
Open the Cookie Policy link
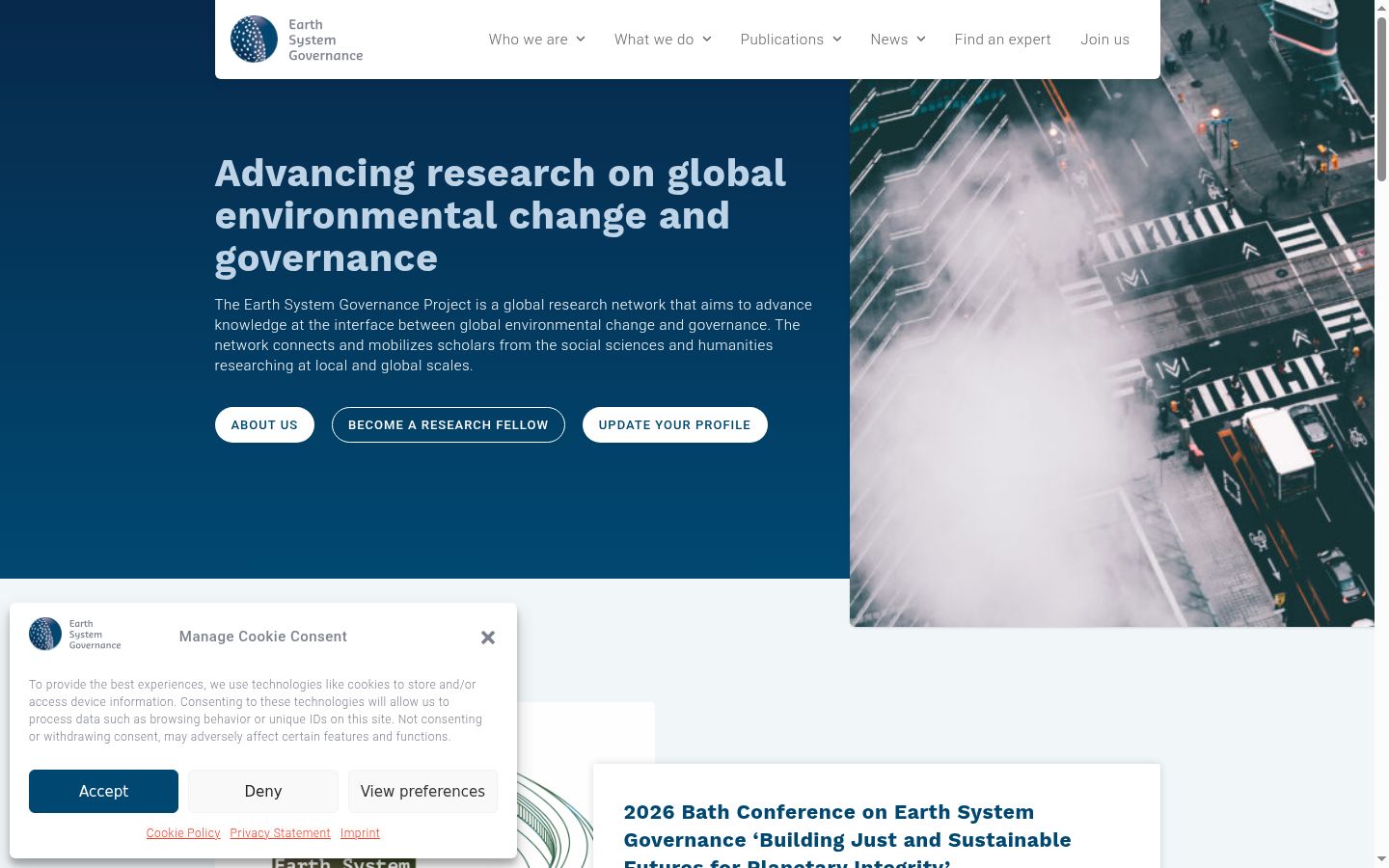(x=183, y=833)
